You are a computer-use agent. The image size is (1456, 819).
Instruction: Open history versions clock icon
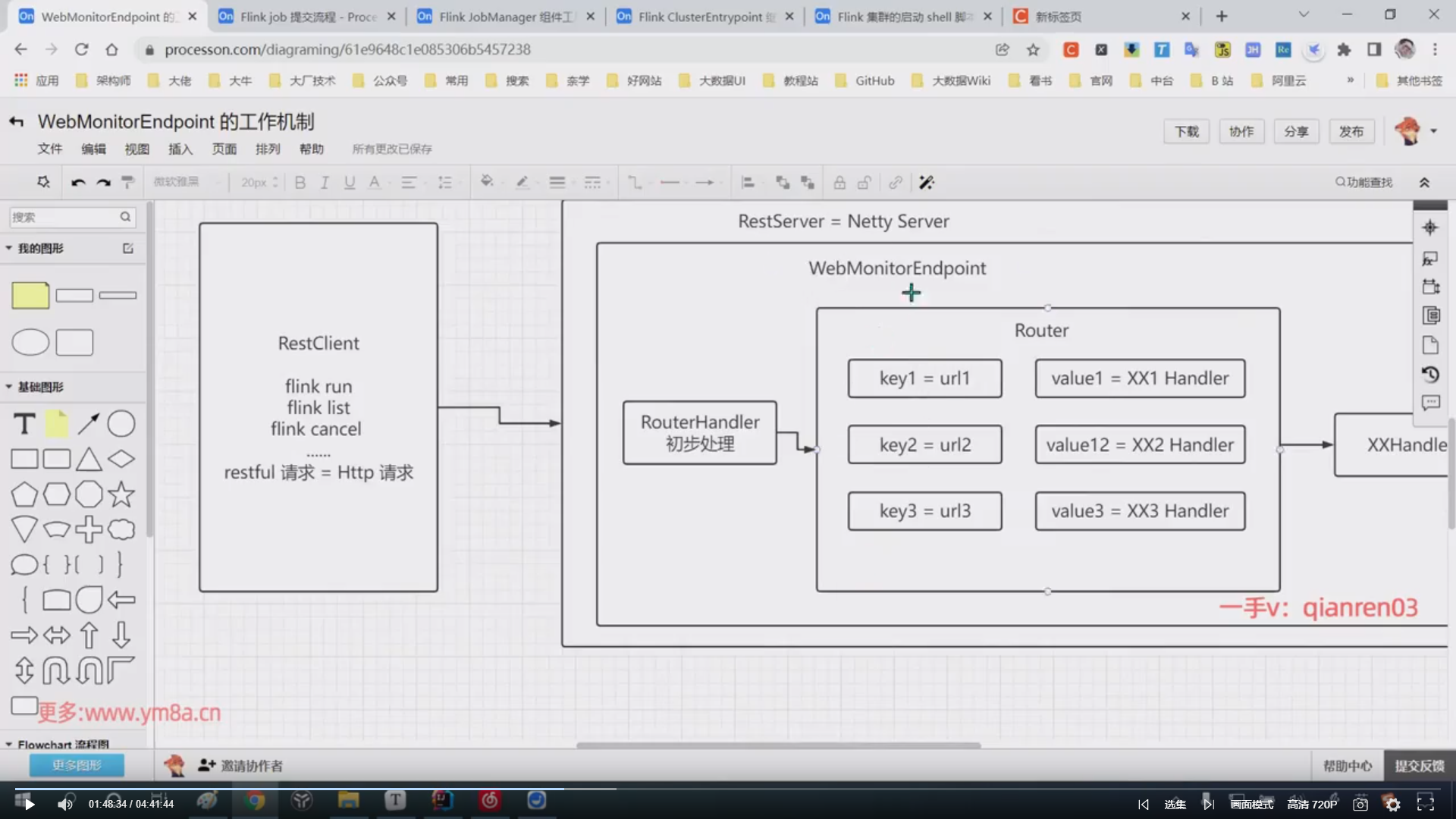[1430, 375]
